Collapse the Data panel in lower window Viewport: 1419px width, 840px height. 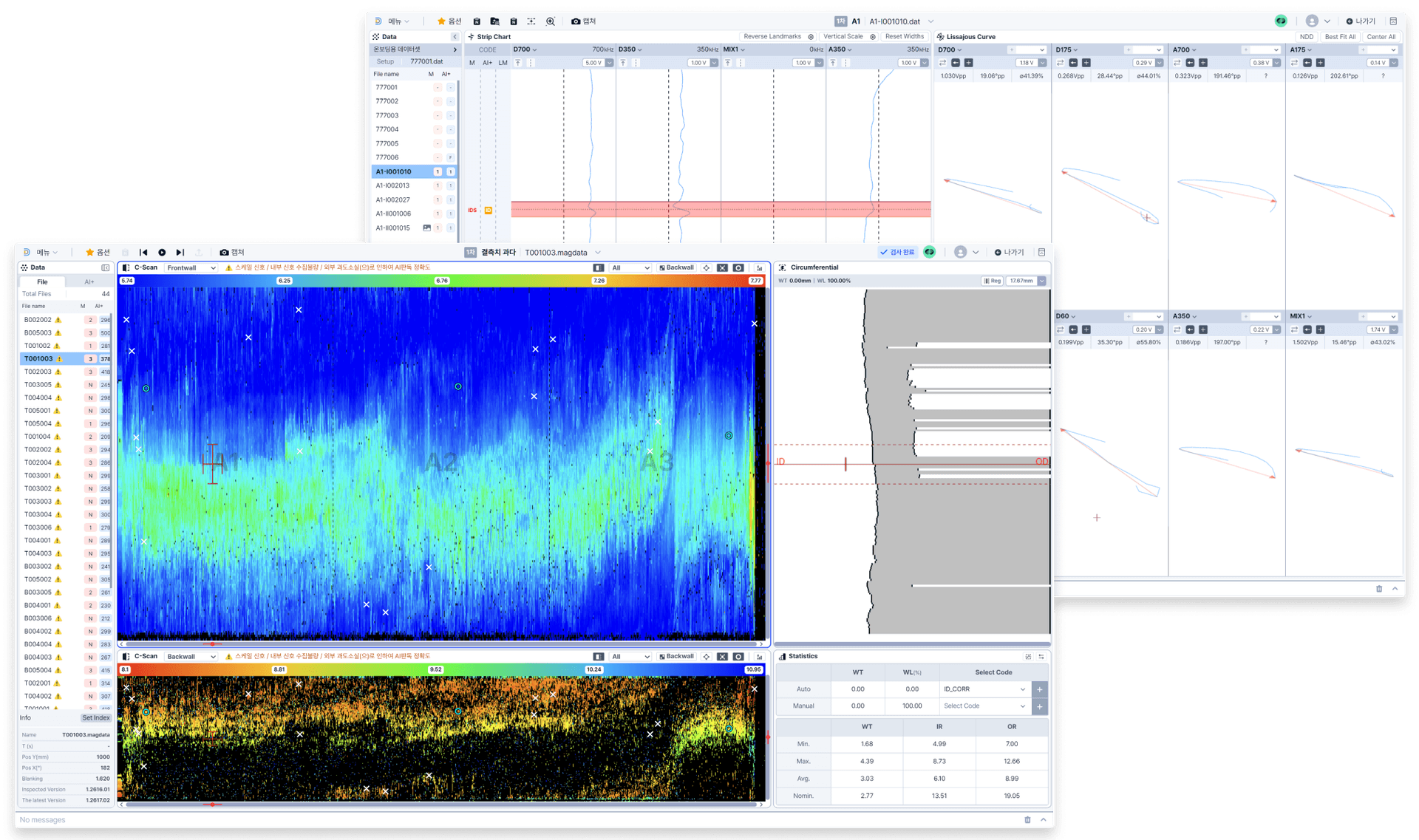pos(106,267)
